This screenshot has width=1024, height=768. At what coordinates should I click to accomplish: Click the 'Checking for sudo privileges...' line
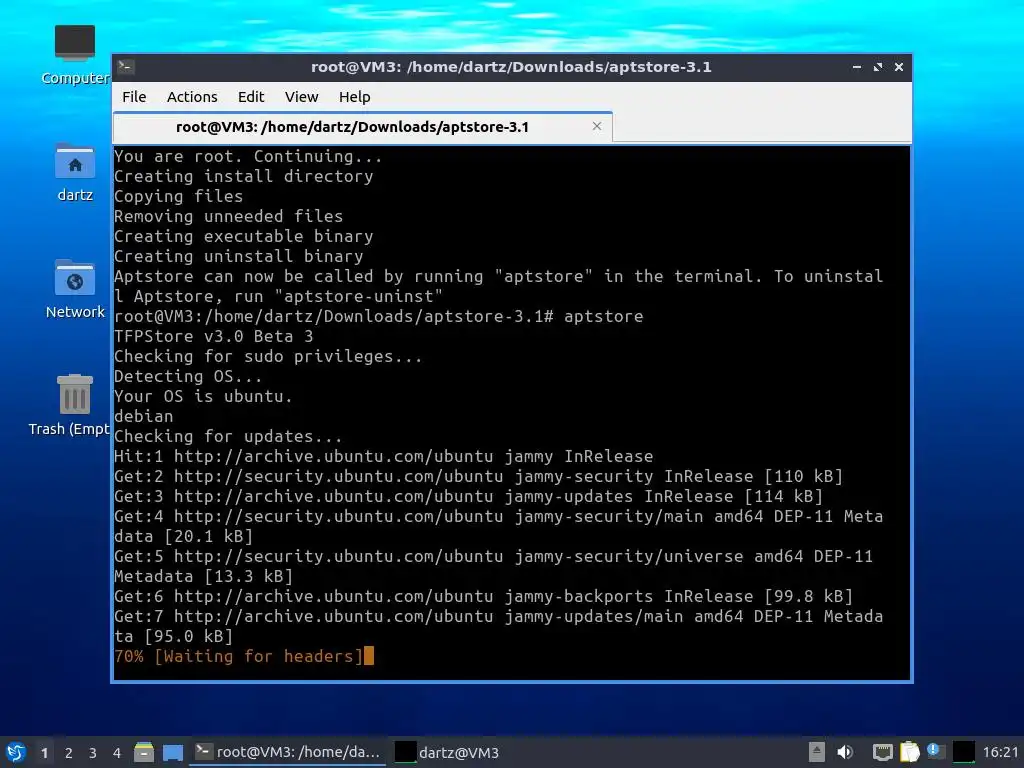click(268, 357)
